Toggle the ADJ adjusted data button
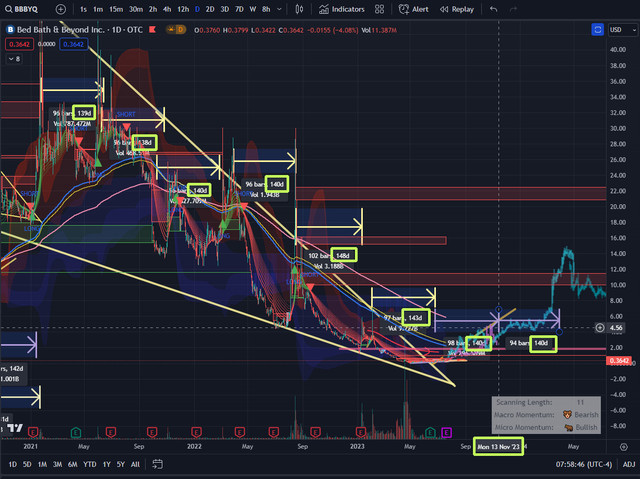This screenshot has width=640, height=479. coord(629,464)
